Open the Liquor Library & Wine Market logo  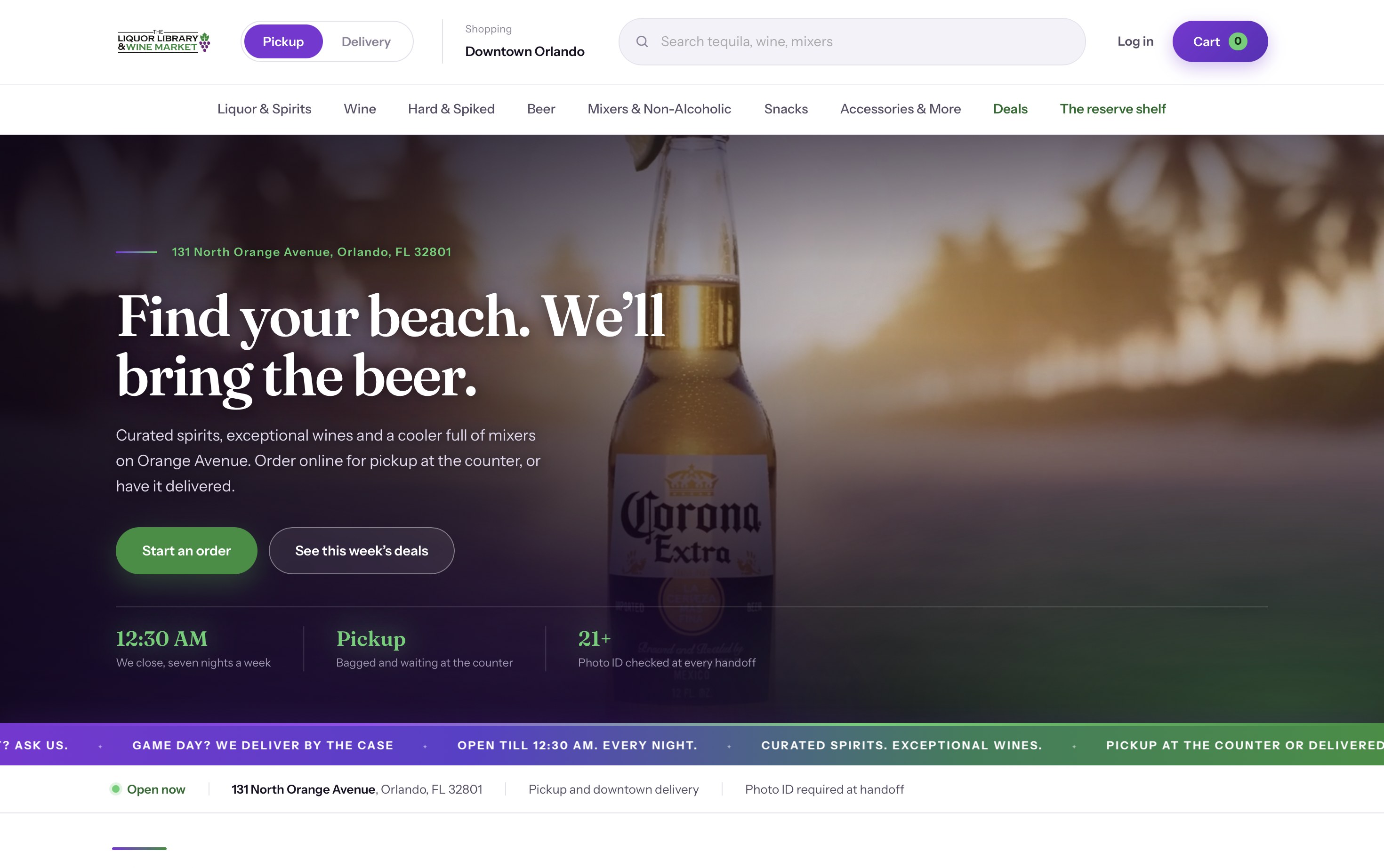(x=164, y=41)
